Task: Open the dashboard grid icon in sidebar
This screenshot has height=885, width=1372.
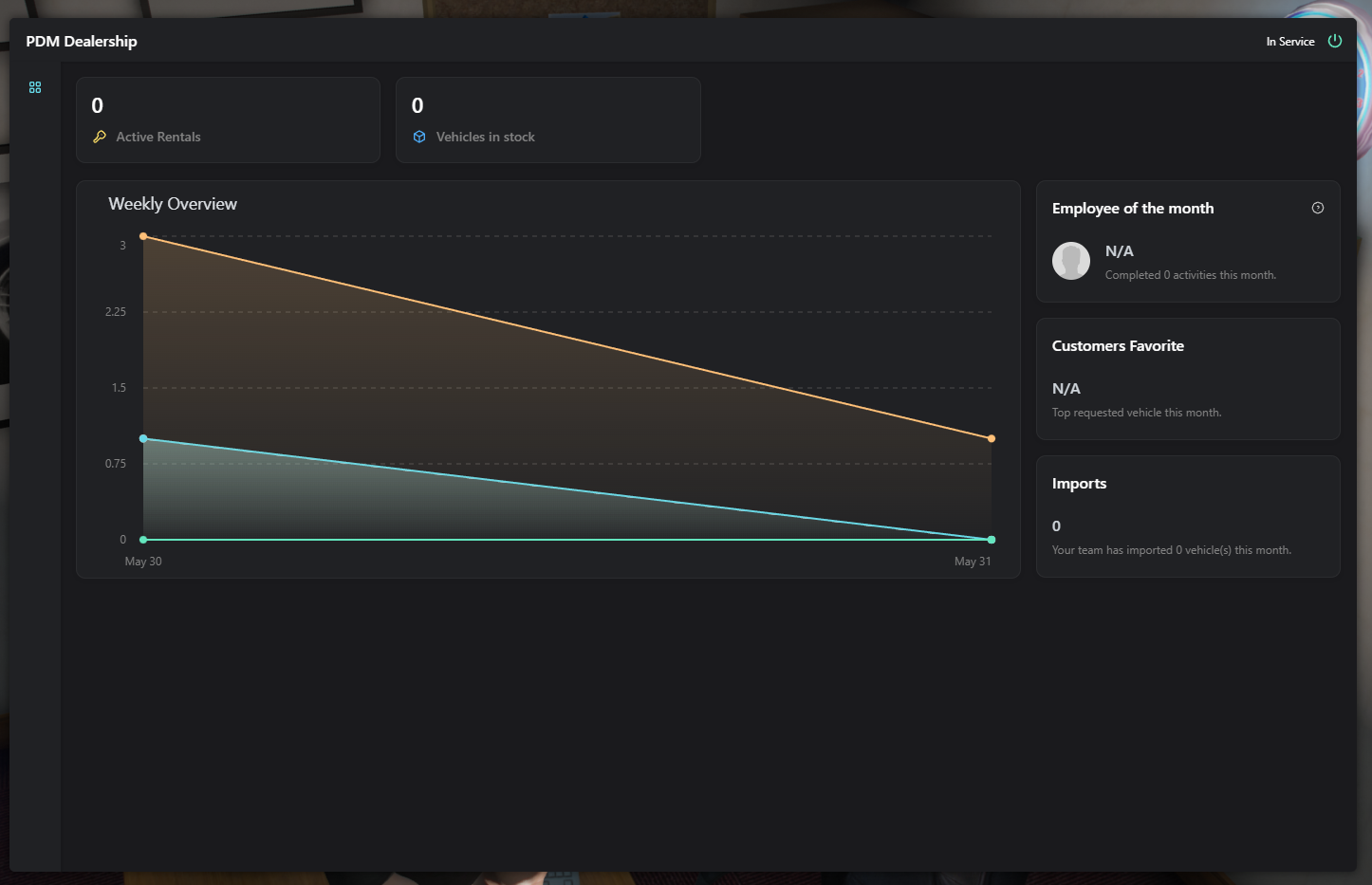Action: click(x=35, y=87)
